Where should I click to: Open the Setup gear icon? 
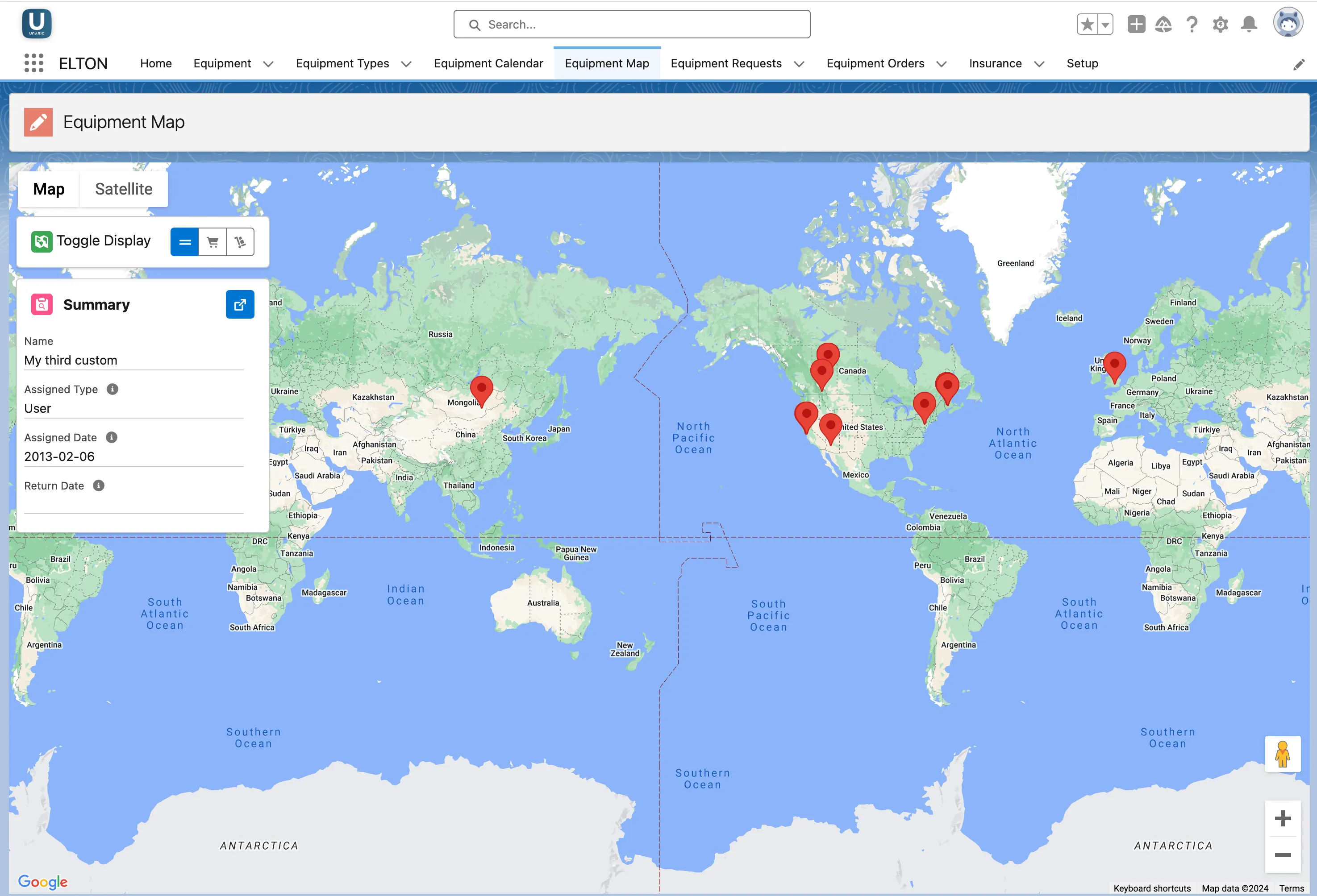click(x=1220, y=25)
